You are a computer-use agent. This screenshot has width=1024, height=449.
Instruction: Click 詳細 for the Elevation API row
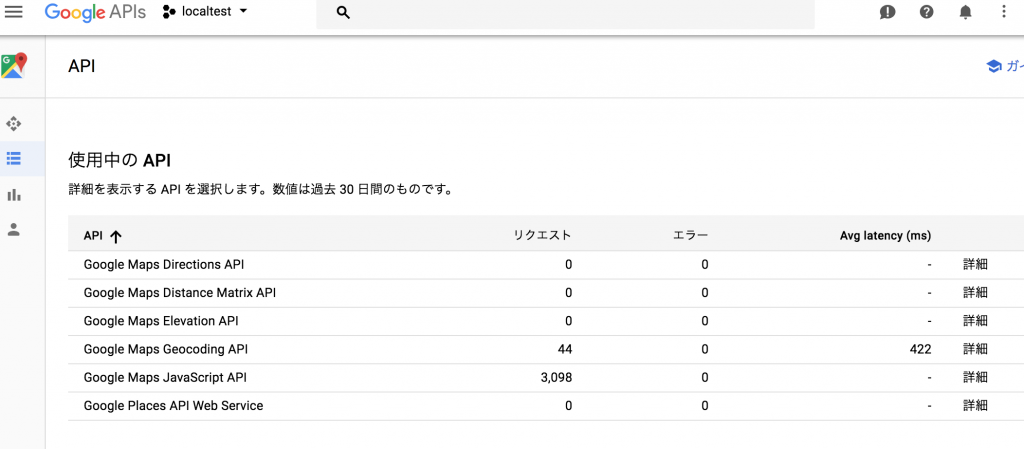tap(975, 320)
